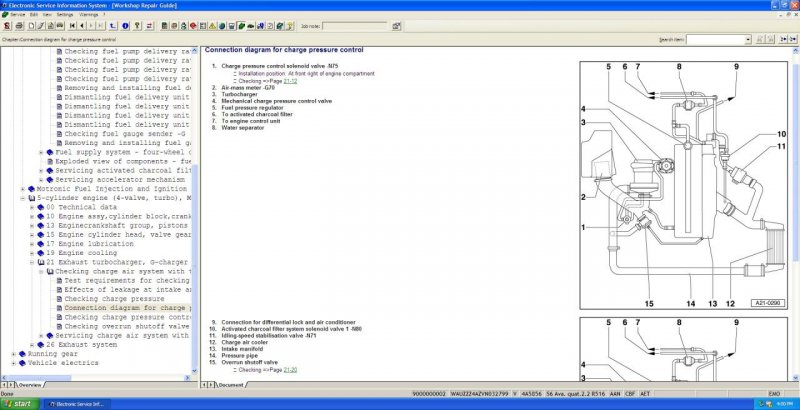Click the print icon in the toolbar
800x410 pixels.
(x=19, y=26)
